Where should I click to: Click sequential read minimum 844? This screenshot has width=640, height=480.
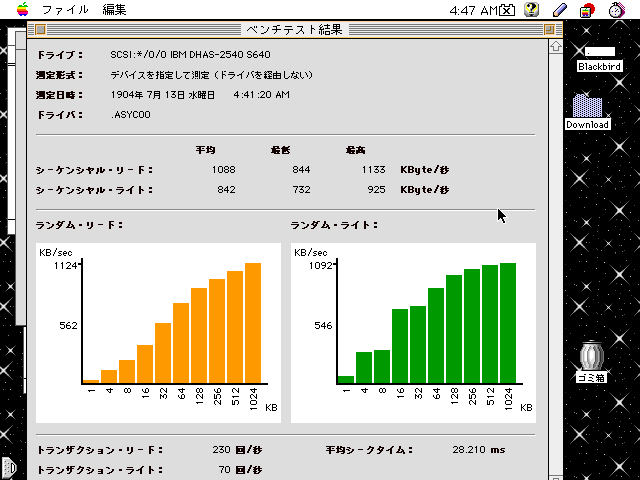click(x=301, y=169)
